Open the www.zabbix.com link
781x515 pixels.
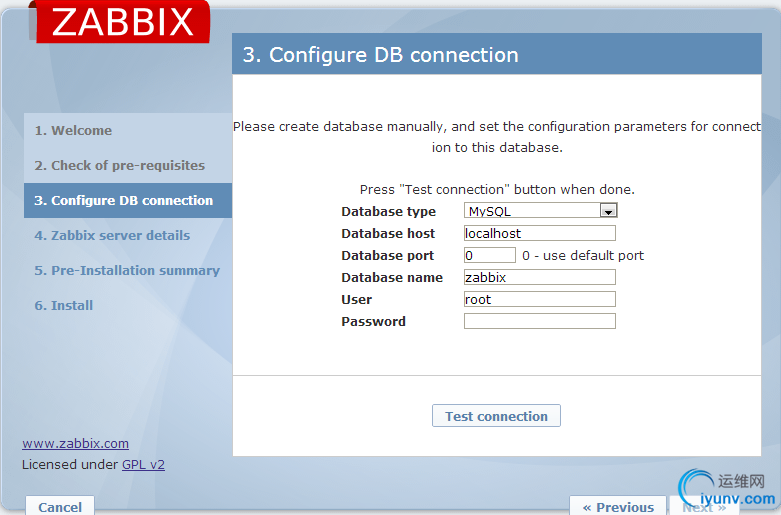point(75,443)
